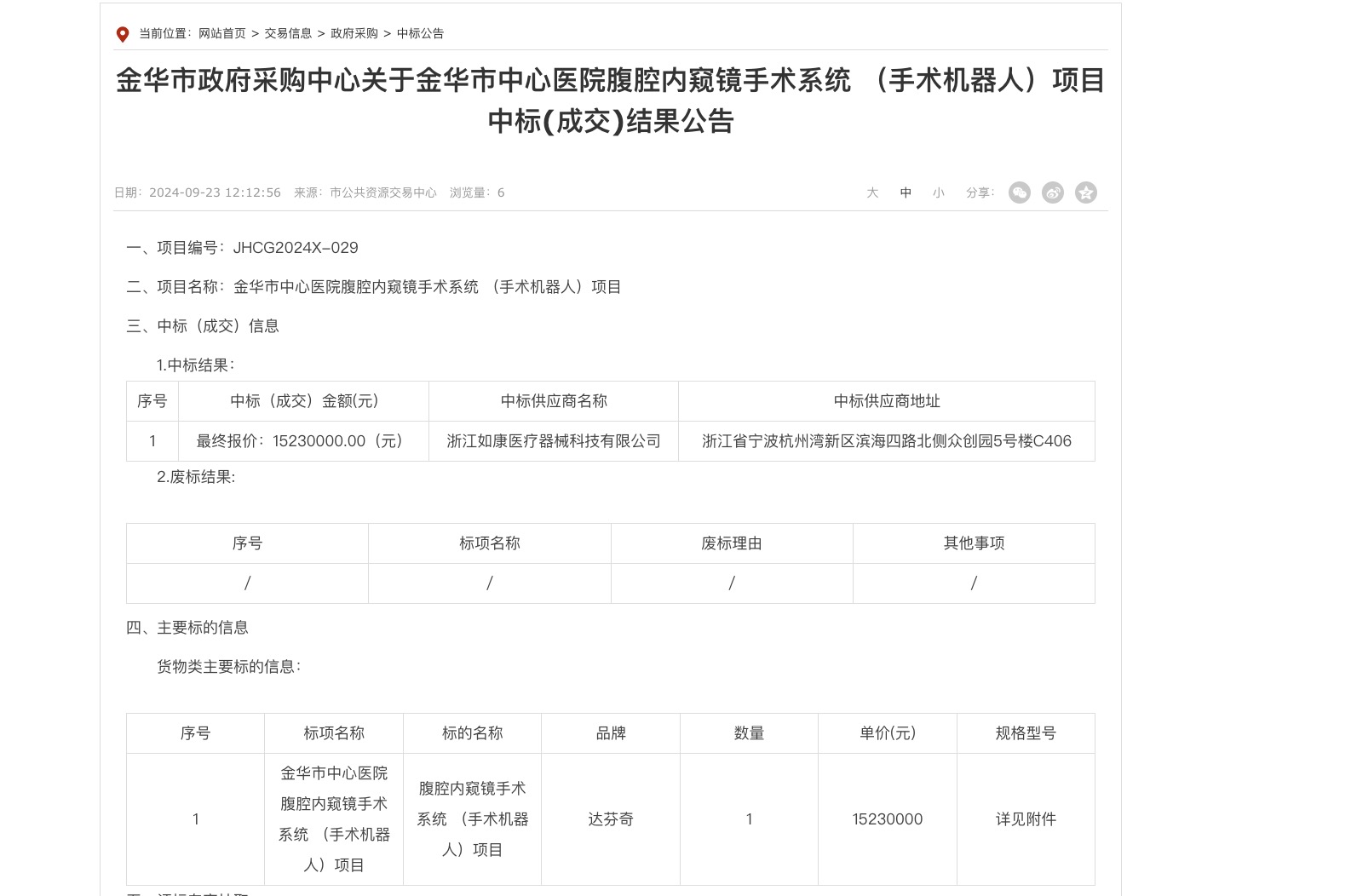The height and width of the screenshot is (896, 1357).
Task: Share the page via Weibo icon
Action: tap(1053, 192)
